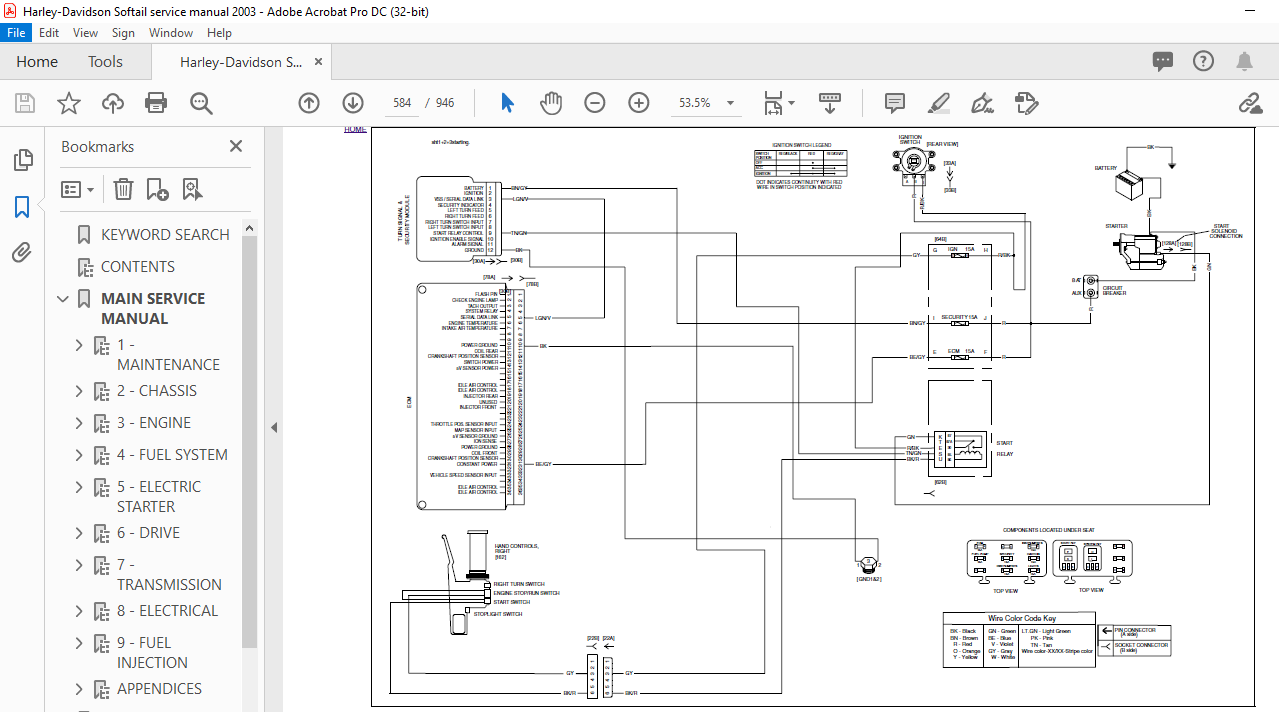Click the find bookmark icon
The width and height of the screenshot is (1279, 712).
[x=192, y=189]
